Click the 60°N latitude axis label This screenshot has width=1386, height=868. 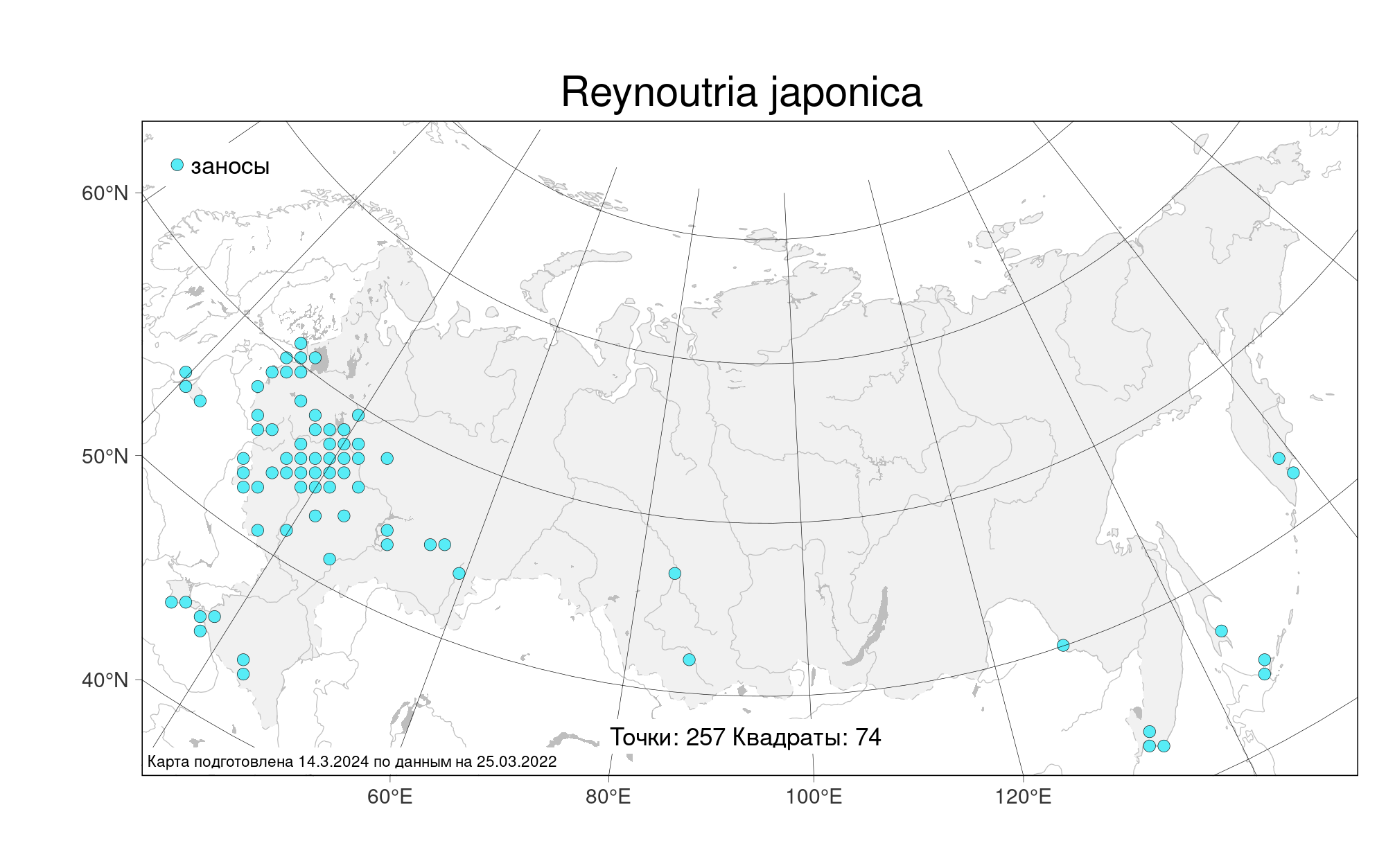[105, 193]
